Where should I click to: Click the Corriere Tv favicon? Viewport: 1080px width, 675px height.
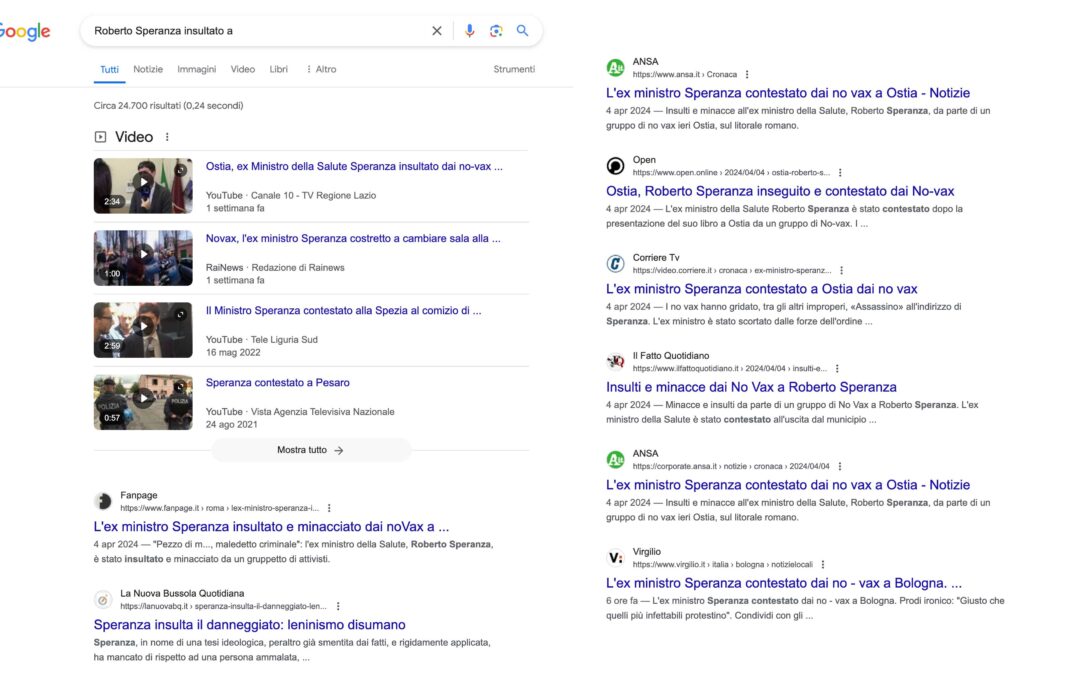click(615, 264)
